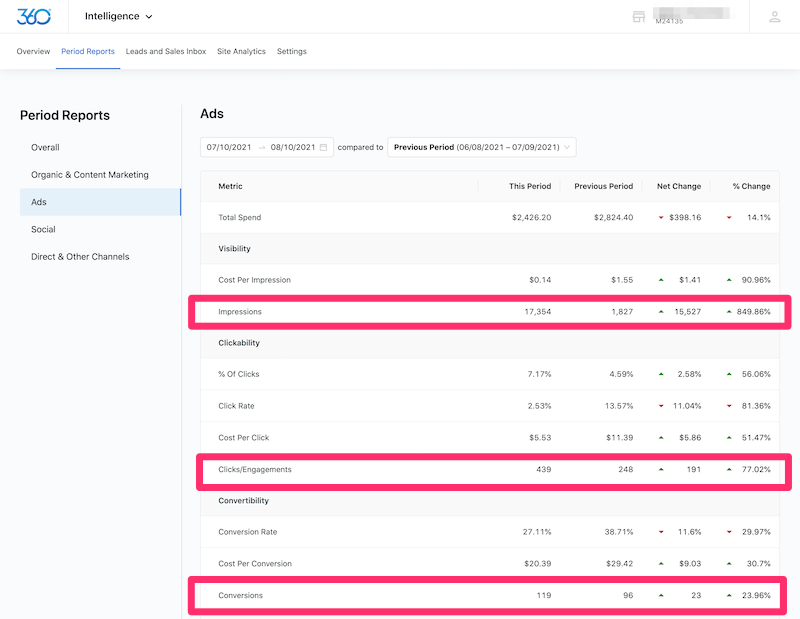The width and height of the screenshot is (800, 619).
Task: Select the Social report
Action: [x=41, y=229]
